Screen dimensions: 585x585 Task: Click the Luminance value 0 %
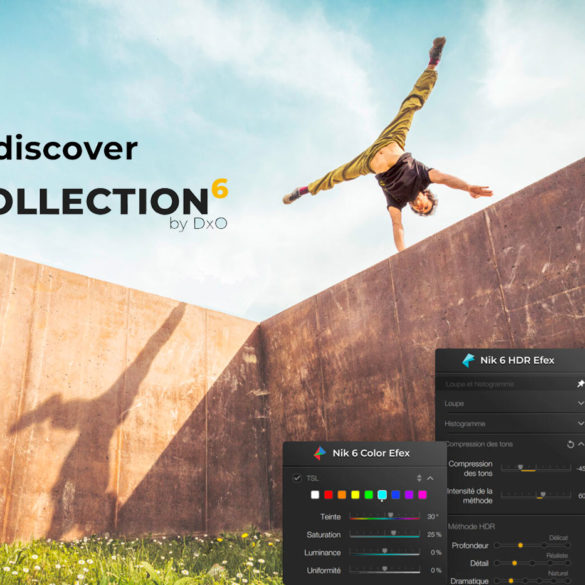point(436,552)
